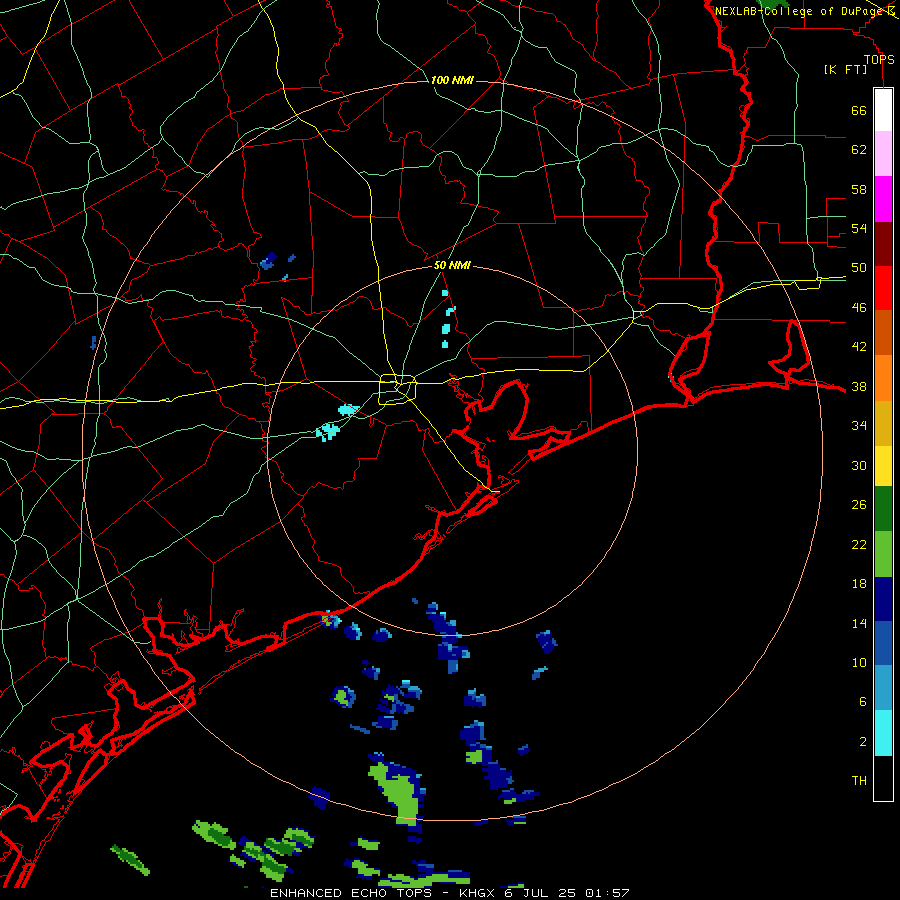
Task: Click the '[K FT]' units label
Action: 845,70
